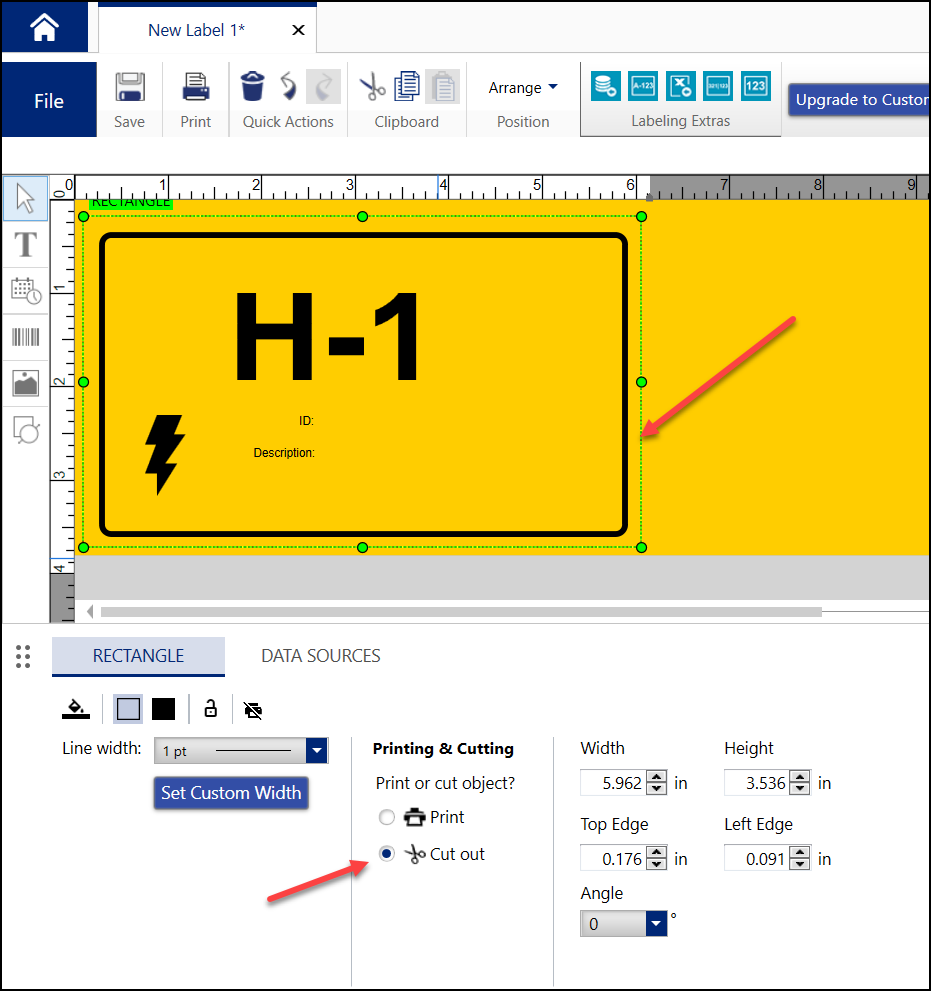Viewport: 931px width, 991px height.
Task: Select the Text tool in the sidebar
Action: (25, 245)
